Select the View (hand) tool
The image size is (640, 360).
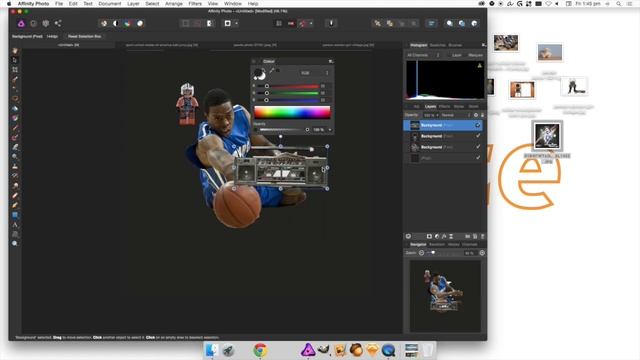(15, 51)
